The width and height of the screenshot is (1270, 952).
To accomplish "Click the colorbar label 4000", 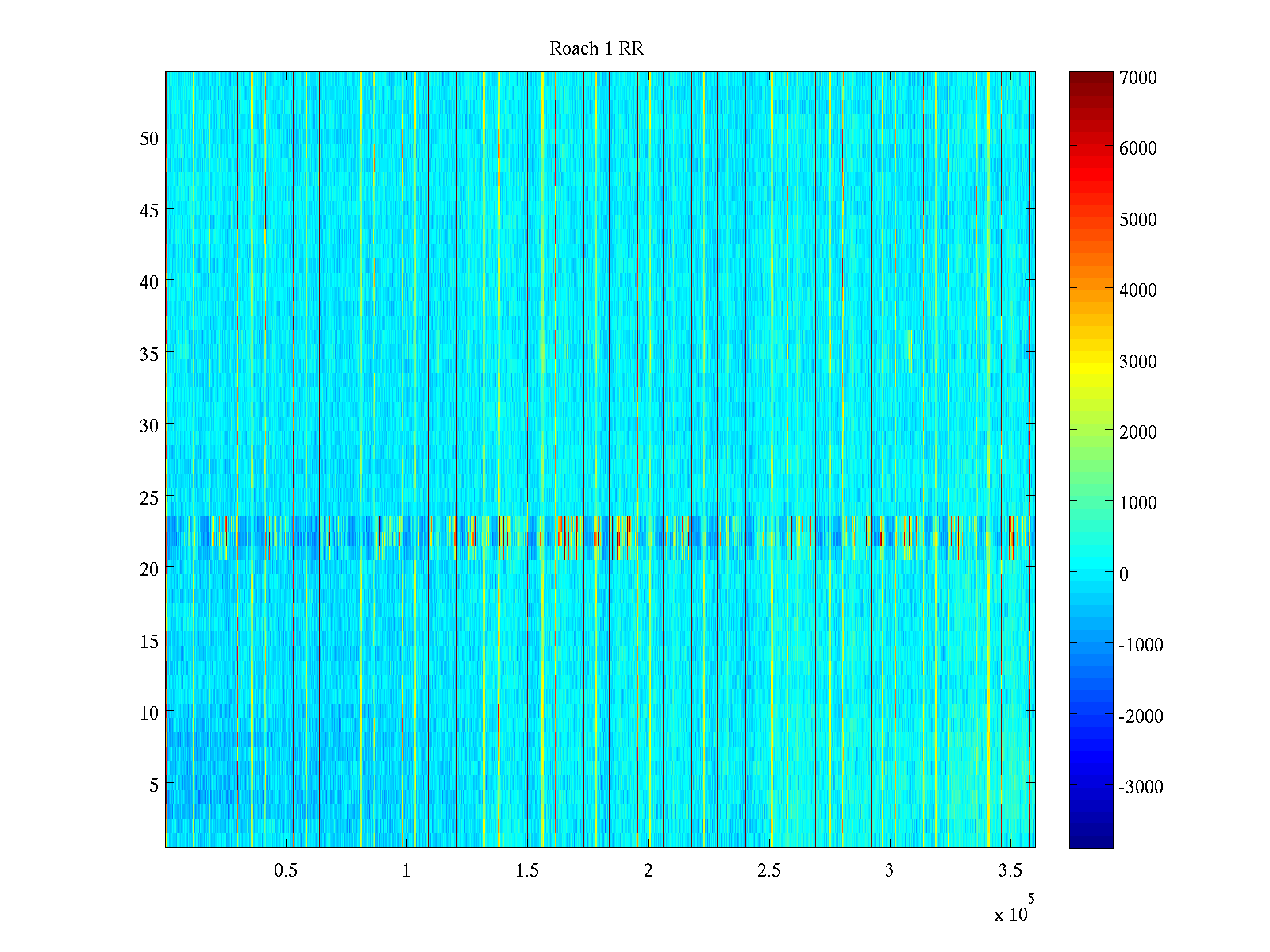I will point(1137,290).
